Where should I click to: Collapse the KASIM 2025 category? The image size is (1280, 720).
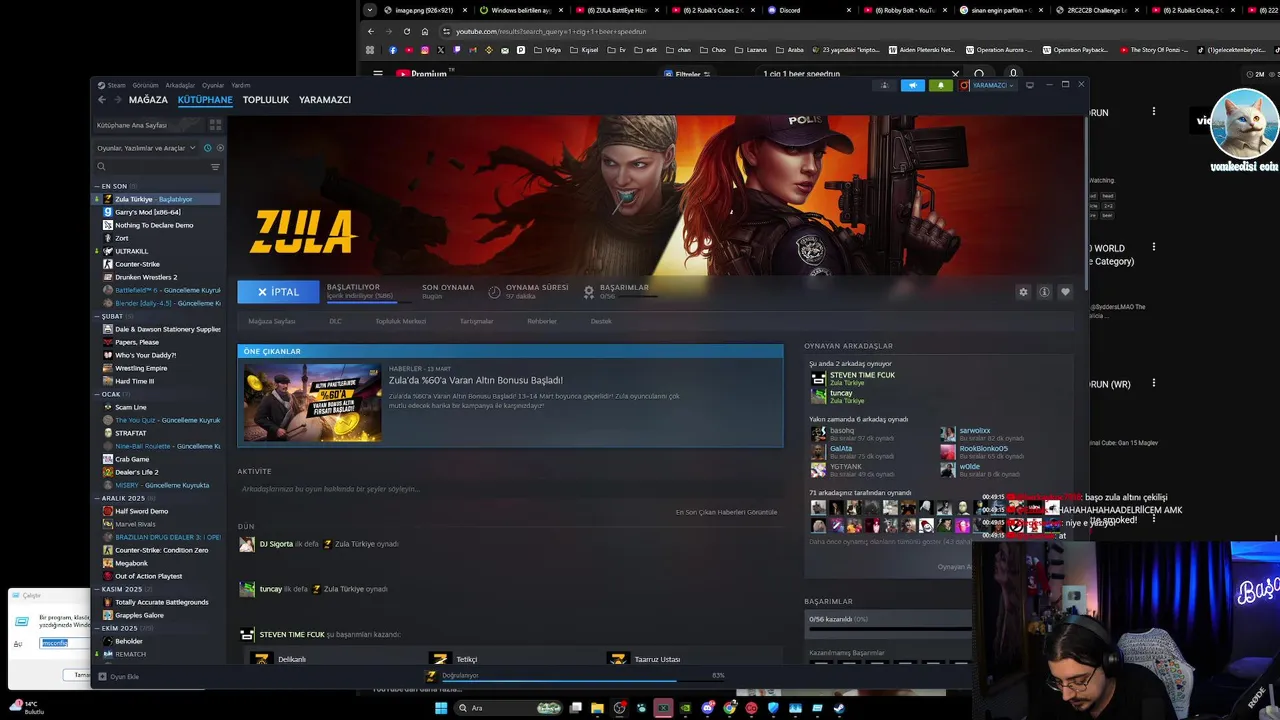[120, 589]
